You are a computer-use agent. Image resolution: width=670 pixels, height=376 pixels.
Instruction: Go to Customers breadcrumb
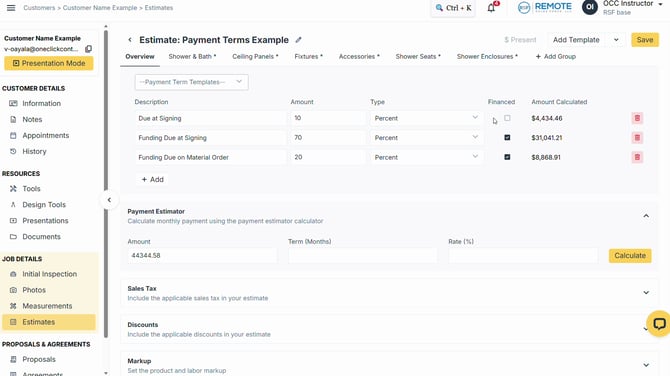[39, 8]
